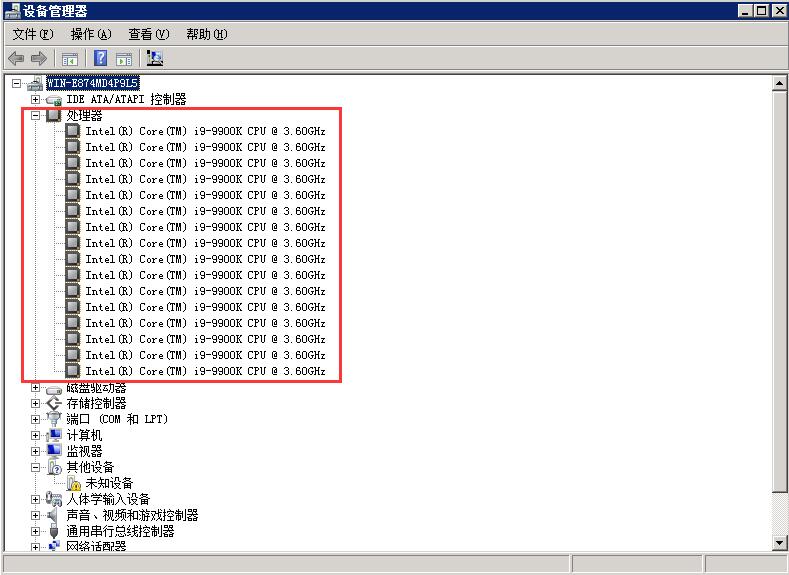Select the 未知设备 label
The width and height of the screenshot is (789, 575).
point(109,483)
